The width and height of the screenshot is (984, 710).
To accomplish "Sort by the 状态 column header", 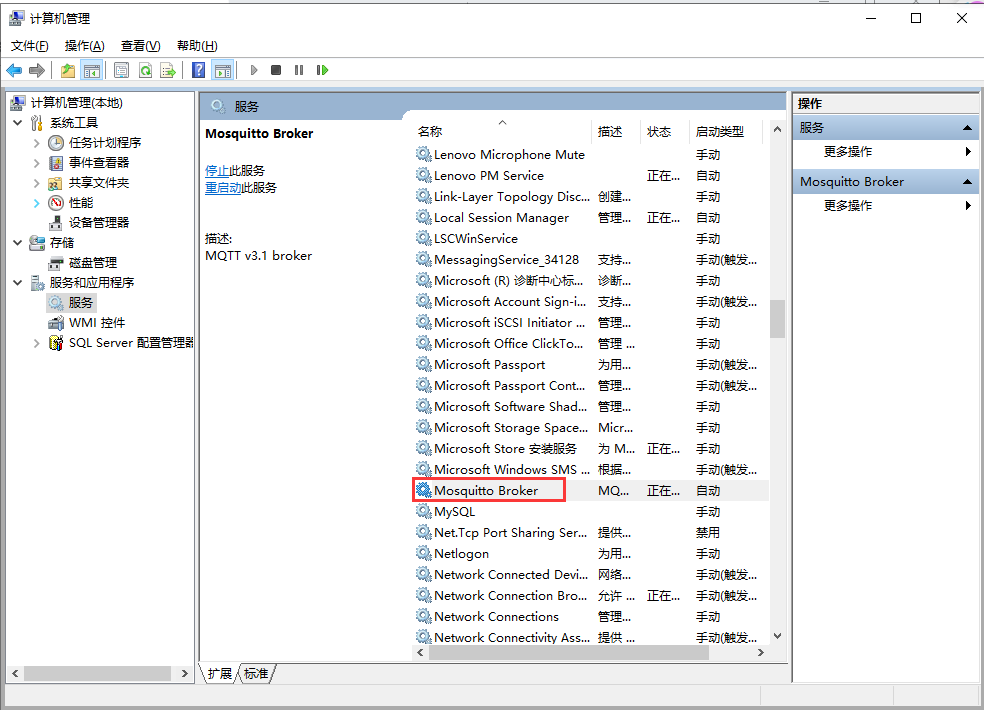I will [x=665, y=132].
